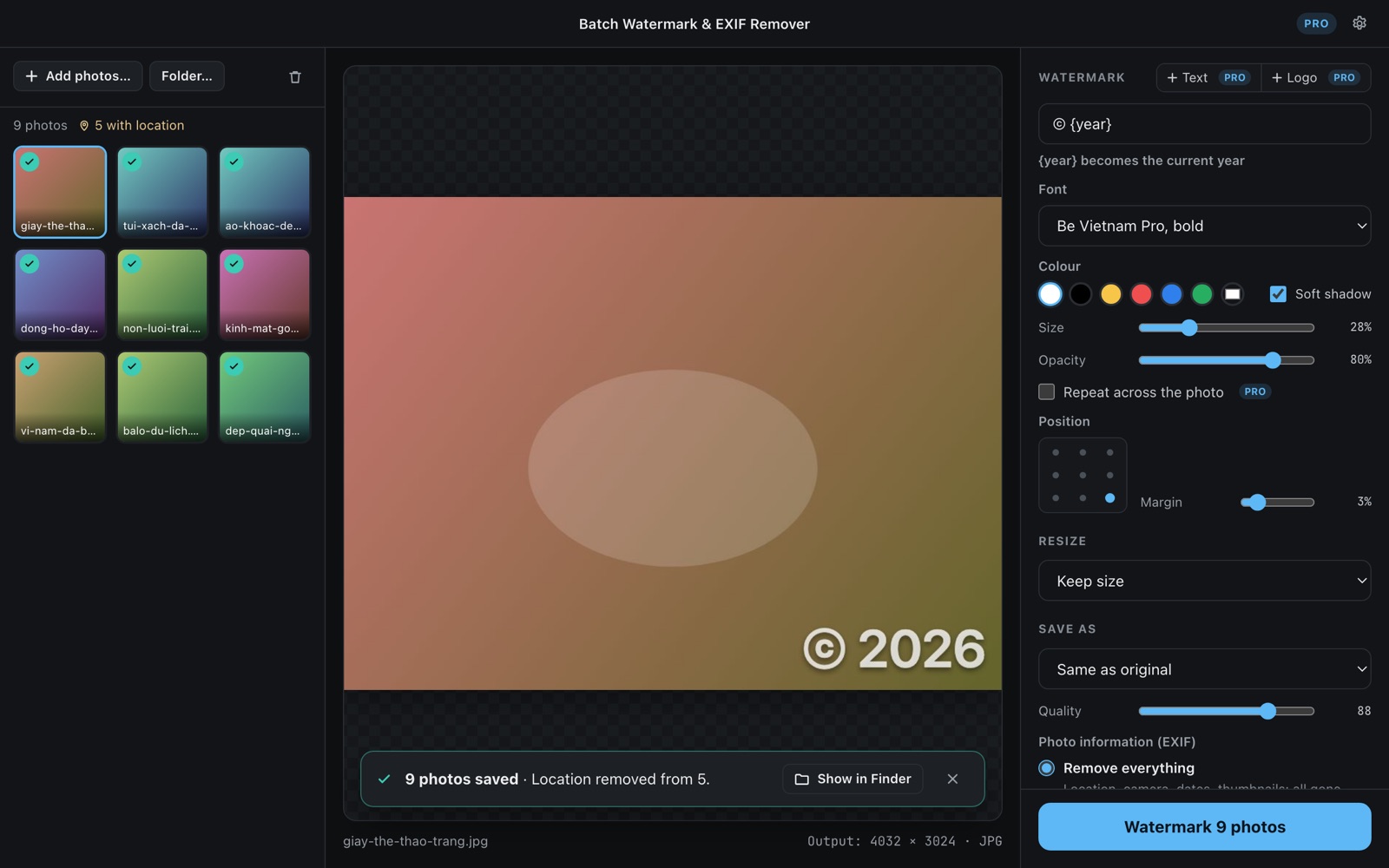This screenshot has width=1389, height=868.
Task: Disable the Soft shadow checkbox
Action: click(1278, 294)
